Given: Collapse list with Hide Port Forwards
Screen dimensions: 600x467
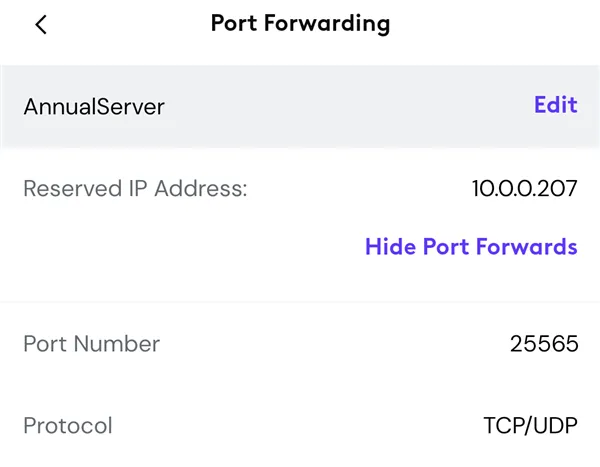Looking at the screenshot, I should coord(471,246).
